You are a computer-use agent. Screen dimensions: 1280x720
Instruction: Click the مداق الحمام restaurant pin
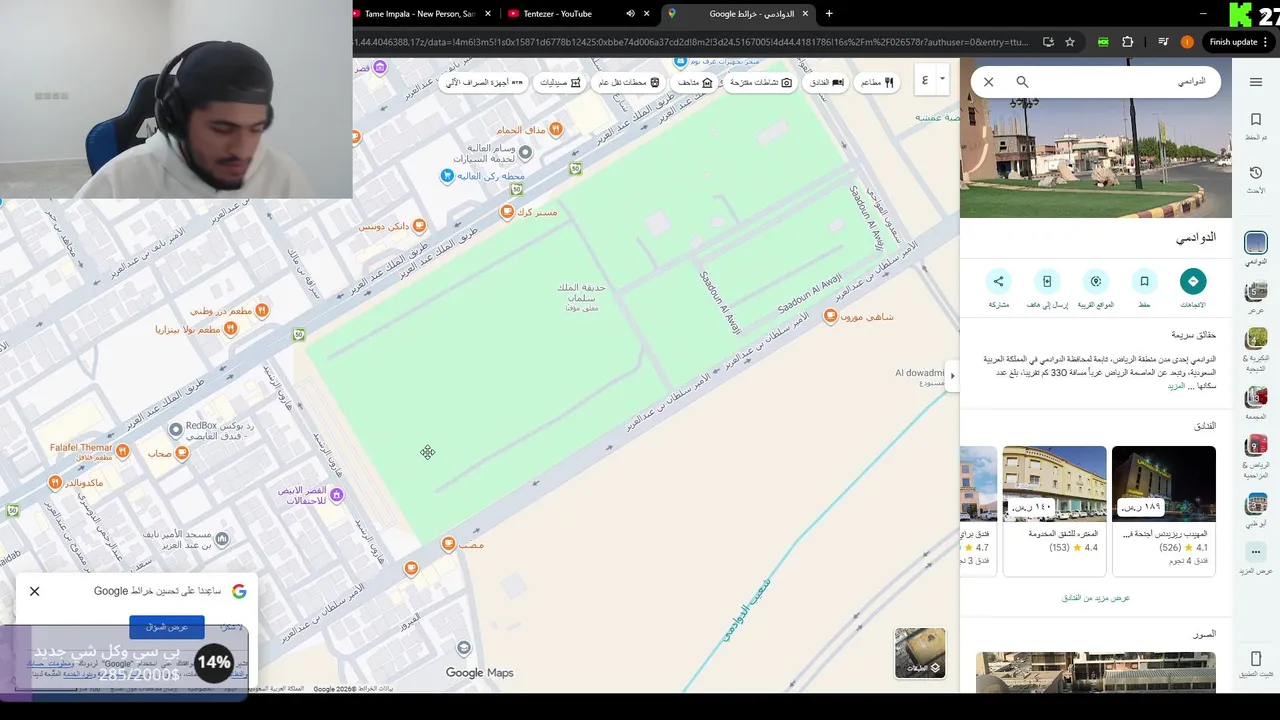(556, 129)
